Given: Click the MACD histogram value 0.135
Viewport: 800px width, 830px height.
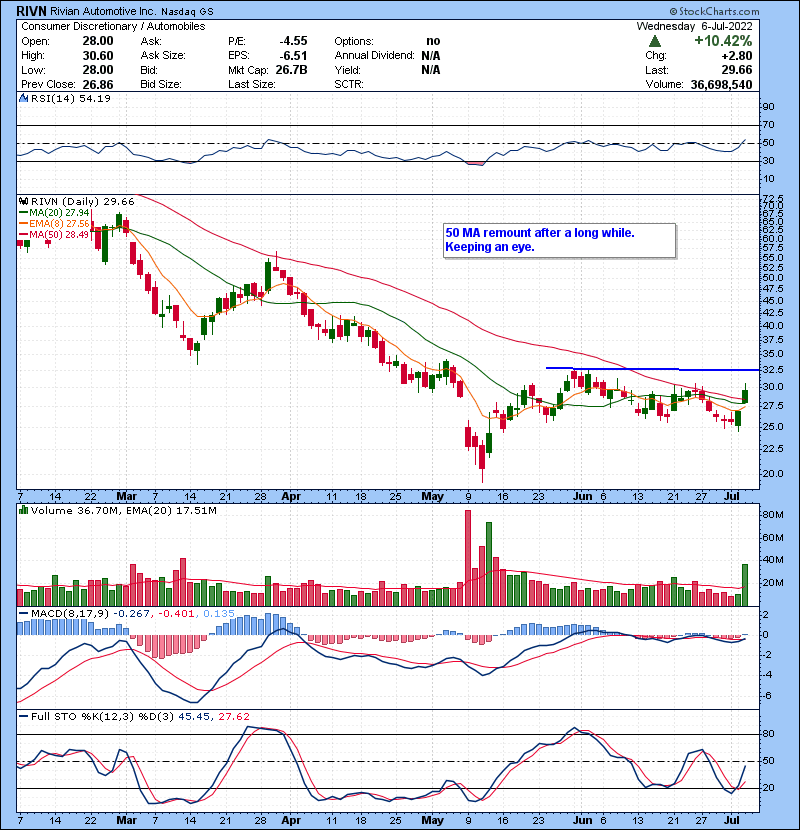Looking at the screenshot, I should tap(218, 613).
